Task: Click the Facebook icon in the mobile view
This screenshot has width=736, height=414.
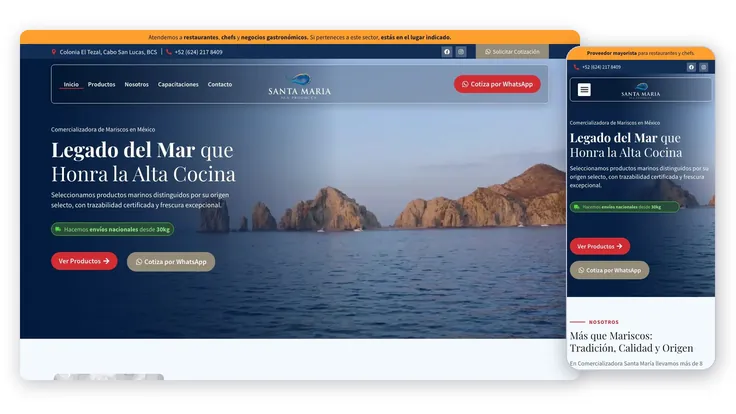Action: tap(691, 67)
